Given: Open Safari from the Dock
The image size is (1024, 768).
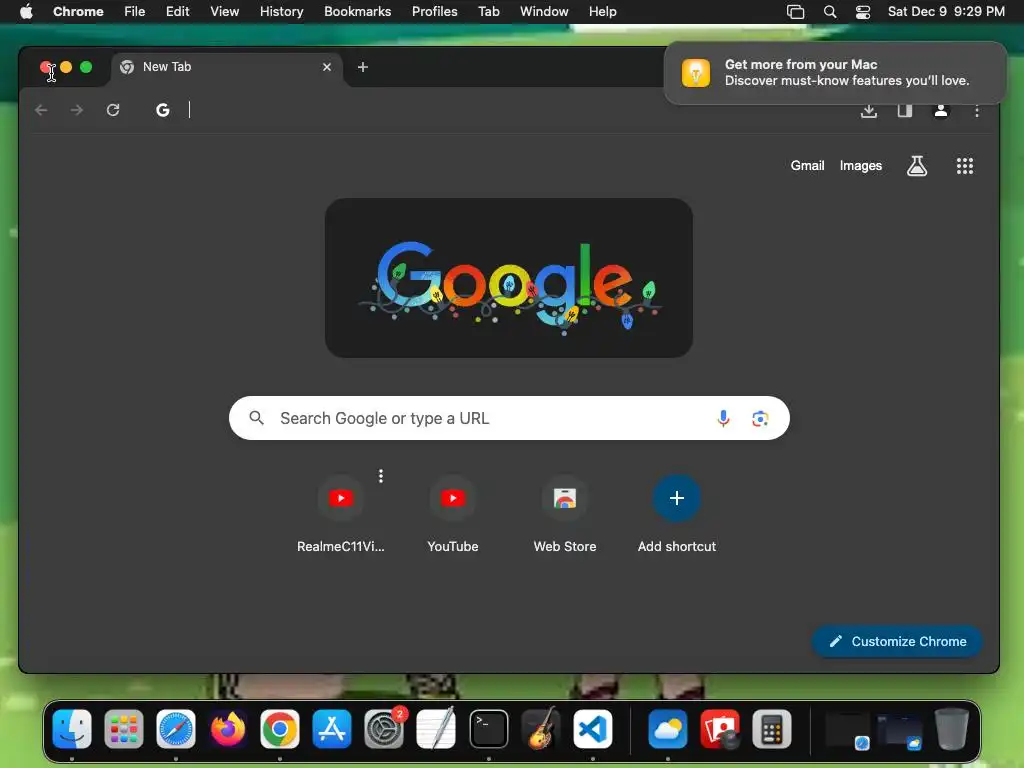Looking at the screenshot, I should [x=176, y=729].
